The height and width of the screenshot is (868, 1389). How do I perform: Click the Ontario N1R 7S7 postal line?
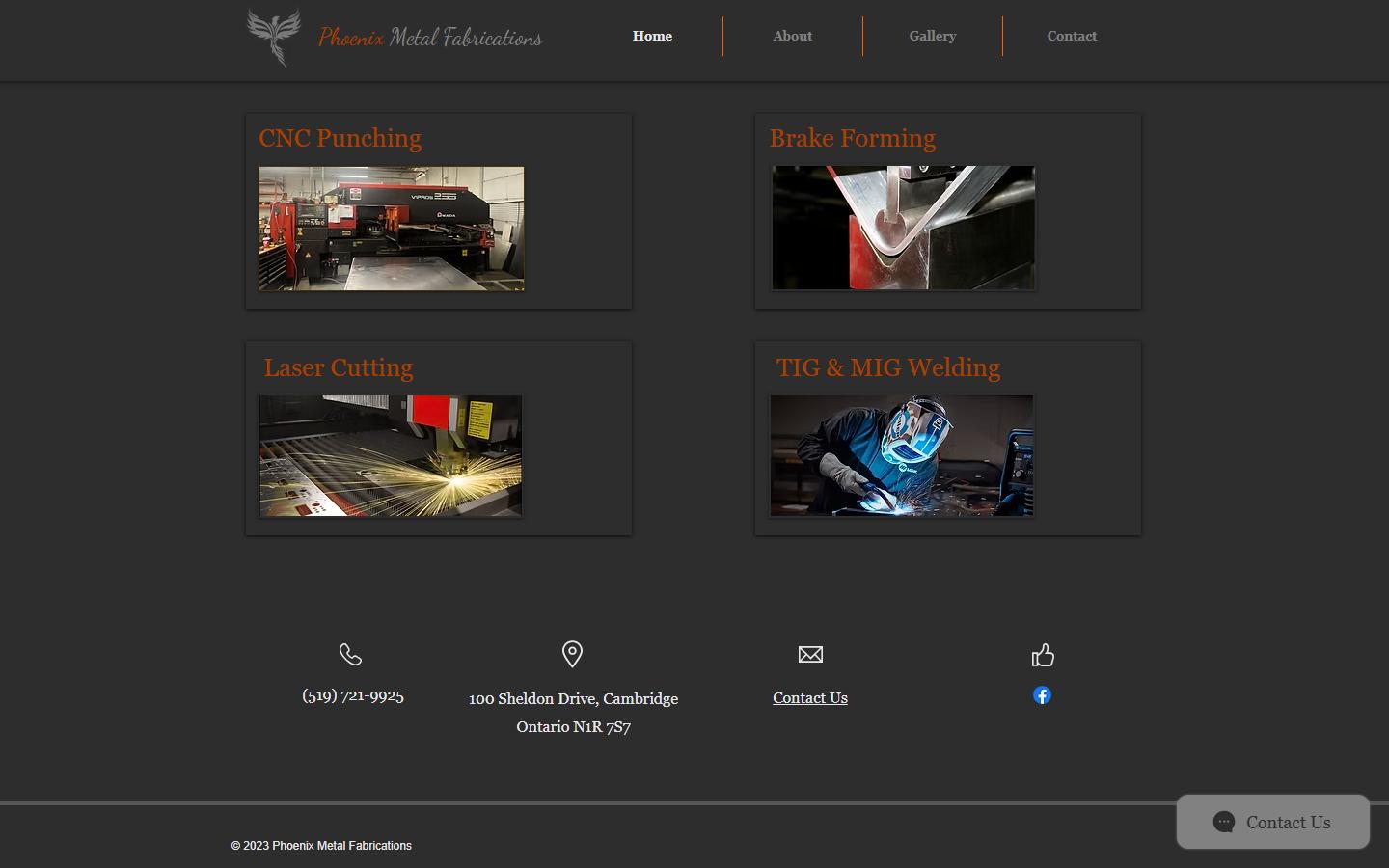[573, 726]
